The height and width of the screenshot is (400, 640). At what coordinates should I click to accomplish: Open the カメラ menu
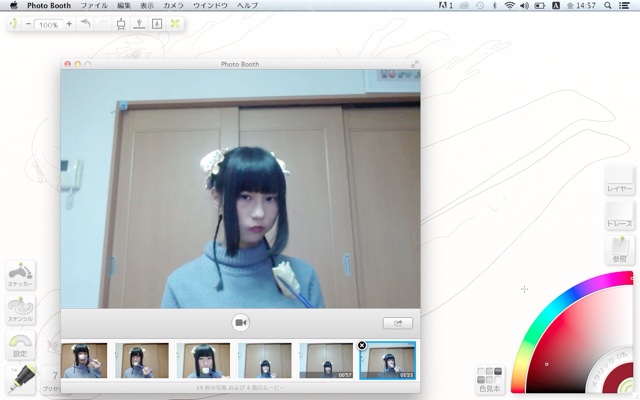coord(173,5)
